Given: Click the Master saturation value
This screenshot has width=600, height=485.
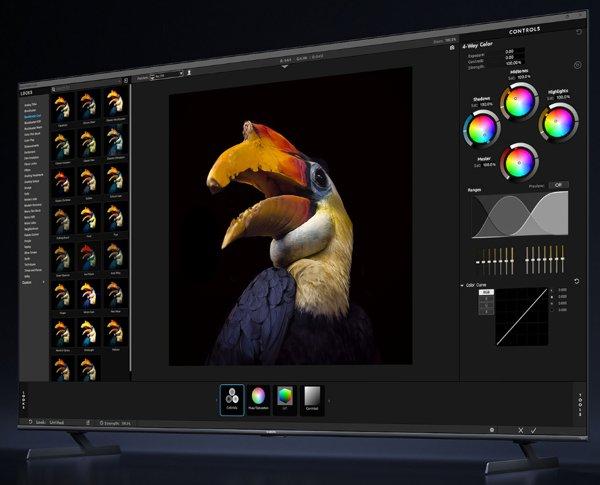Looking at the screenshot, I should 489,165.
